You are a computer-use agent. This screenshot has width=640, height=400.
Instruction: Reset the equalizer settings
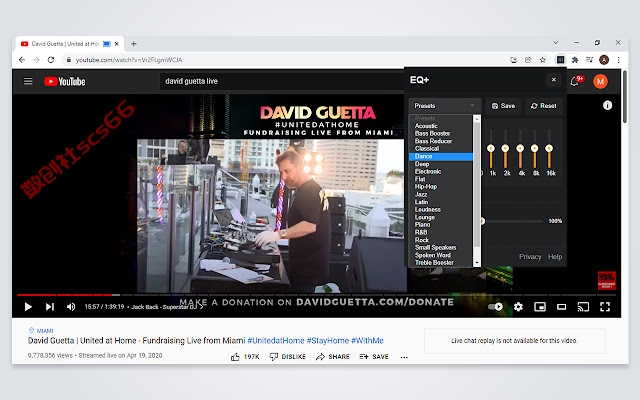[x=543, y=106]
